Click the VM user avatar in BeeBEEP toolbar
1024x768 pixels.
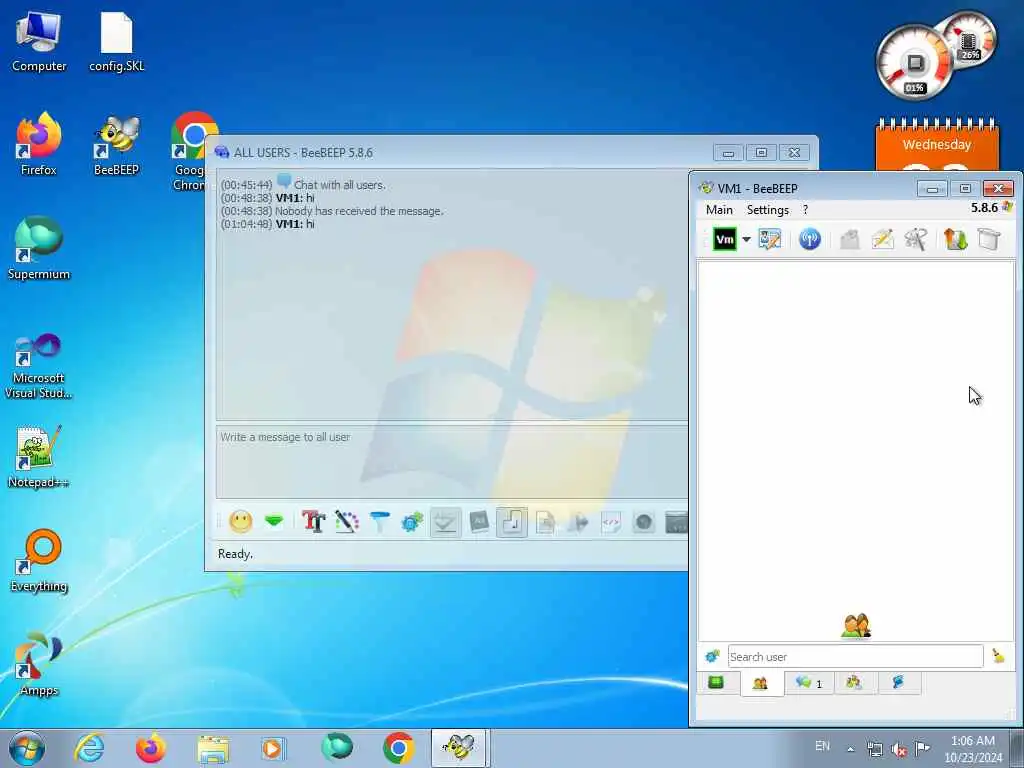point(724,239)
